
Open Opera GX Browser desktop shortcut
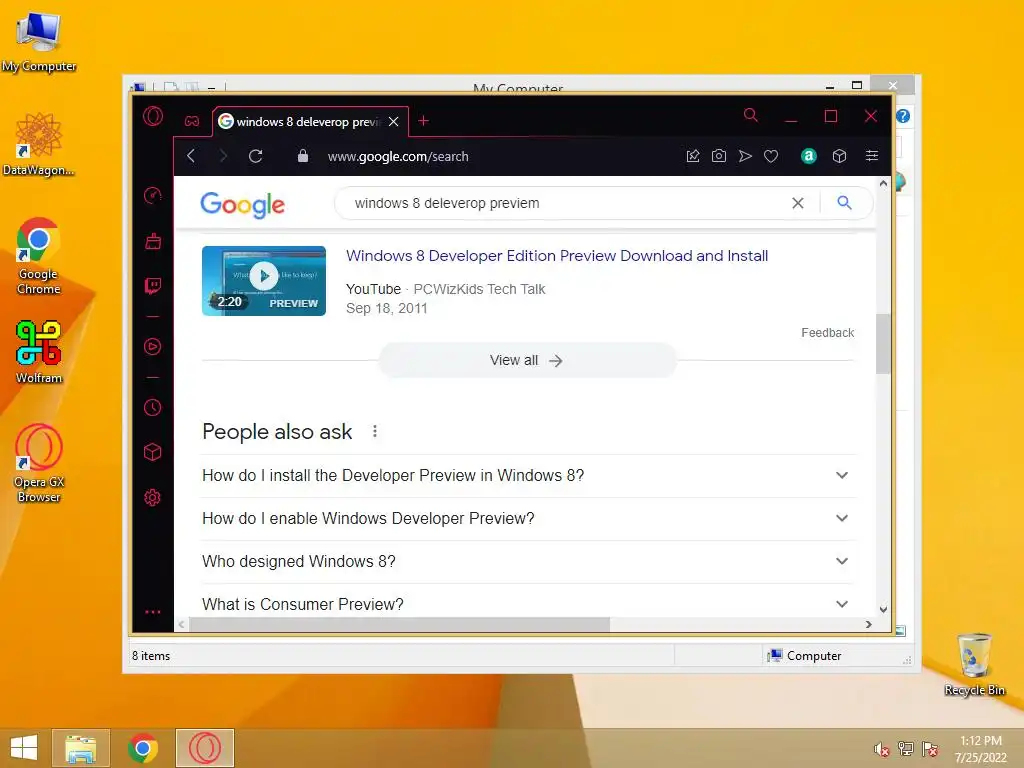click(39, 463)
